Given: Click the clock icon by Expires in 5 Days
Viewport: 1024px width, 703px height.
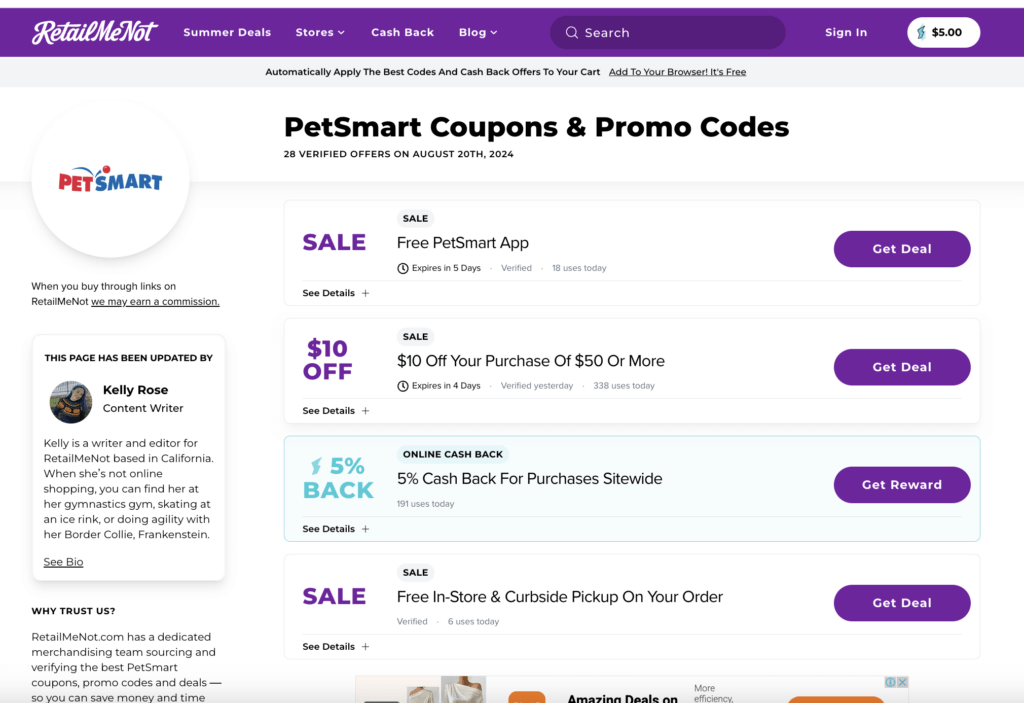Looking at the screenshot, I should coord(403,268).
